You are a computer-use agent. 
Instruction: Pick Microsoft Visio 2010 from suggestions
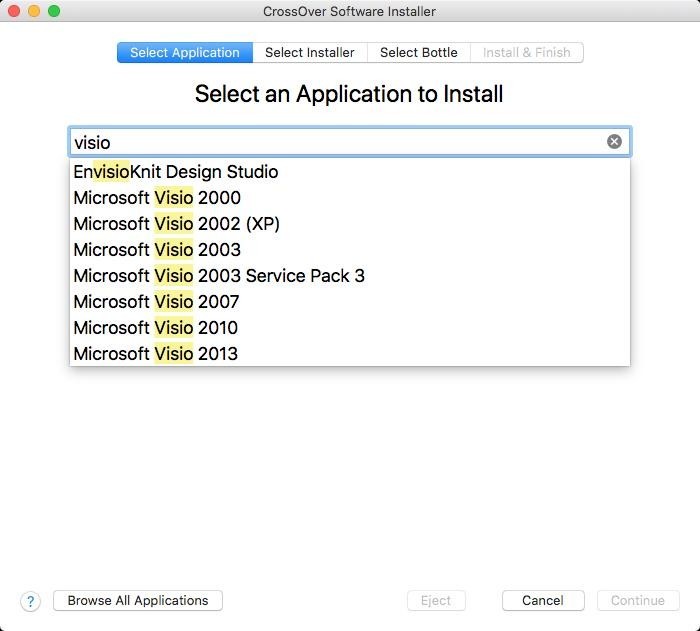pos(156,328)
